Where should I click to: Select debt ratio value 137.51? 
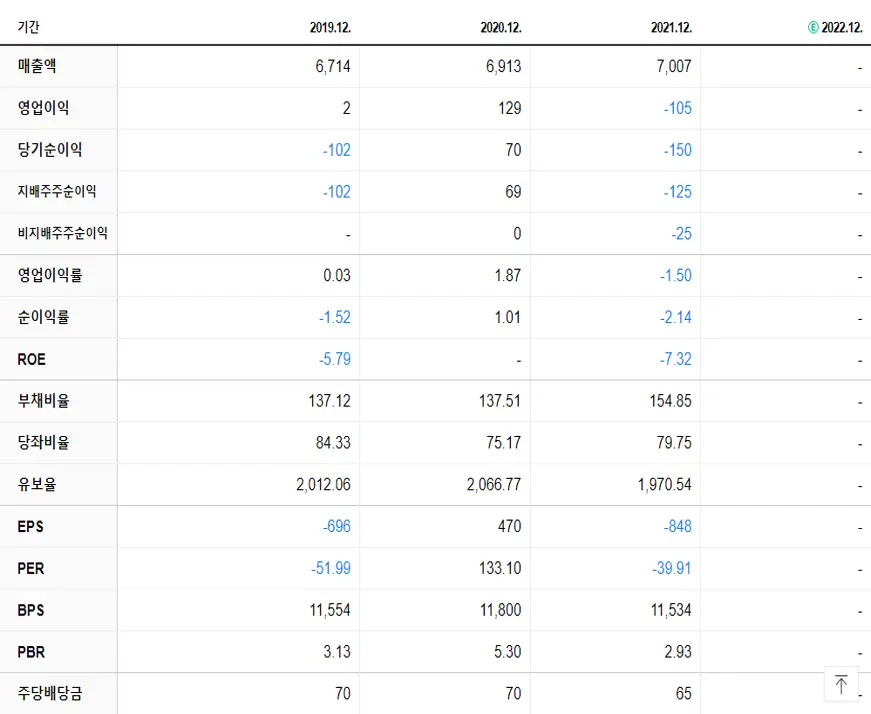[500, 401]
